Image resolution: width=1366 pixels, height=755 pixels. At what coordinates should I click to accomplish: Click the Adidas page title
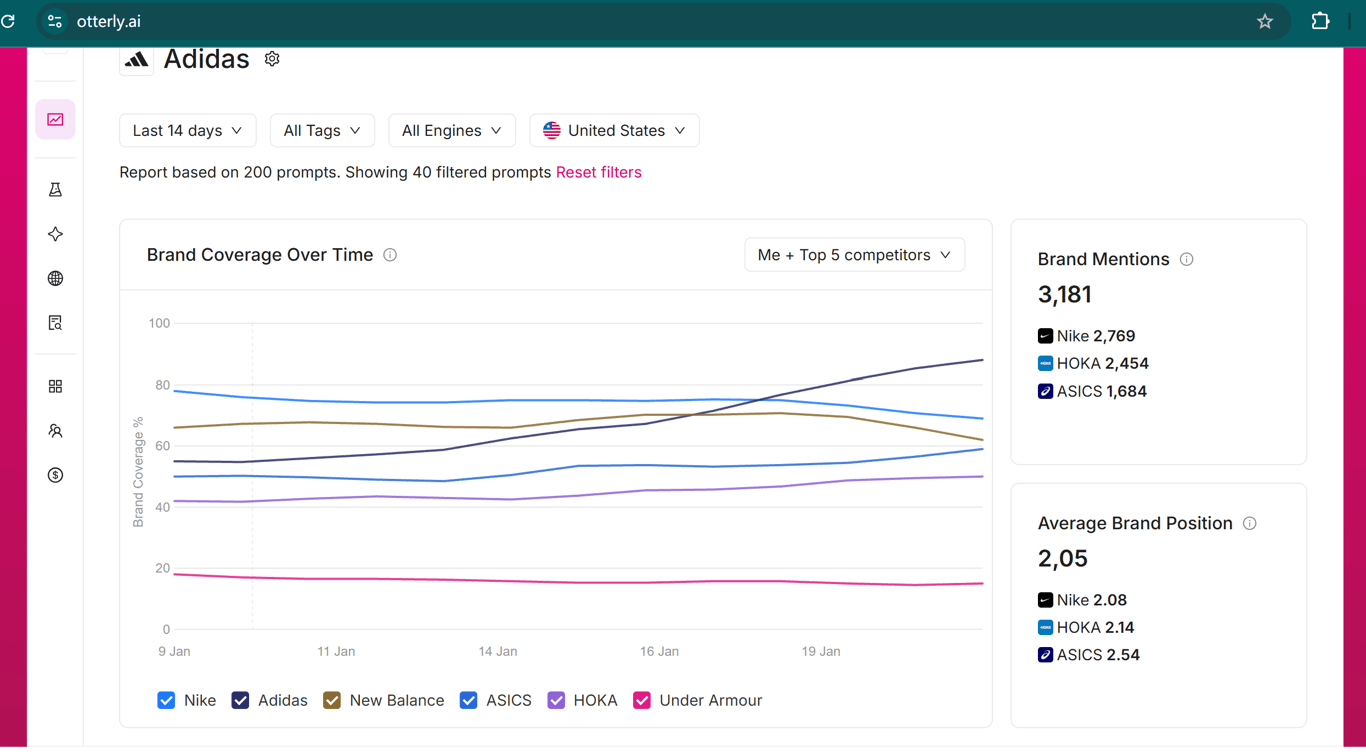click(207, 59)
